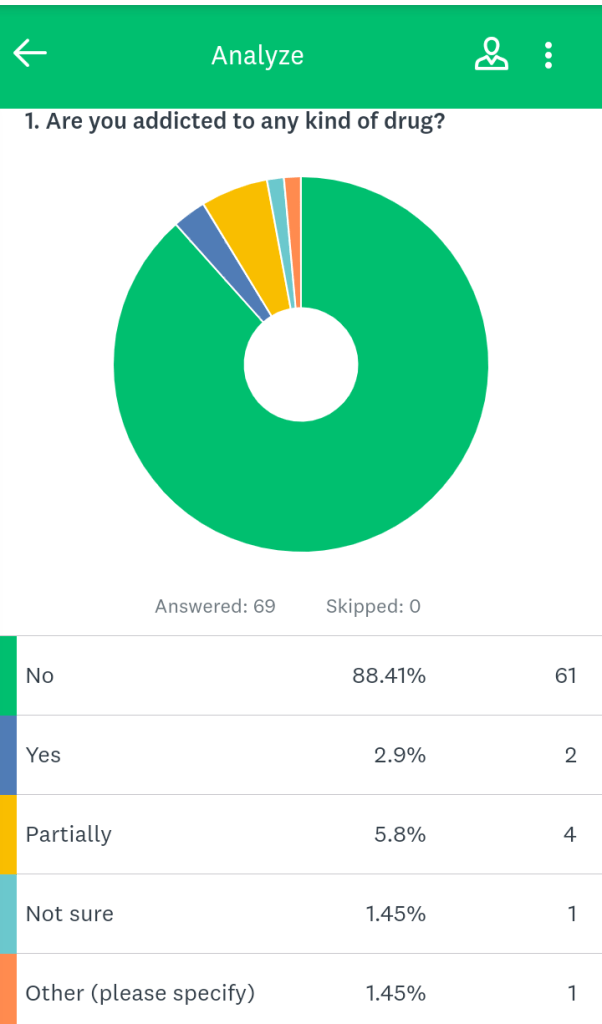Click the question 1 title text
The width and height of the screenshot is (602, 1024).
tap(235, 123)
